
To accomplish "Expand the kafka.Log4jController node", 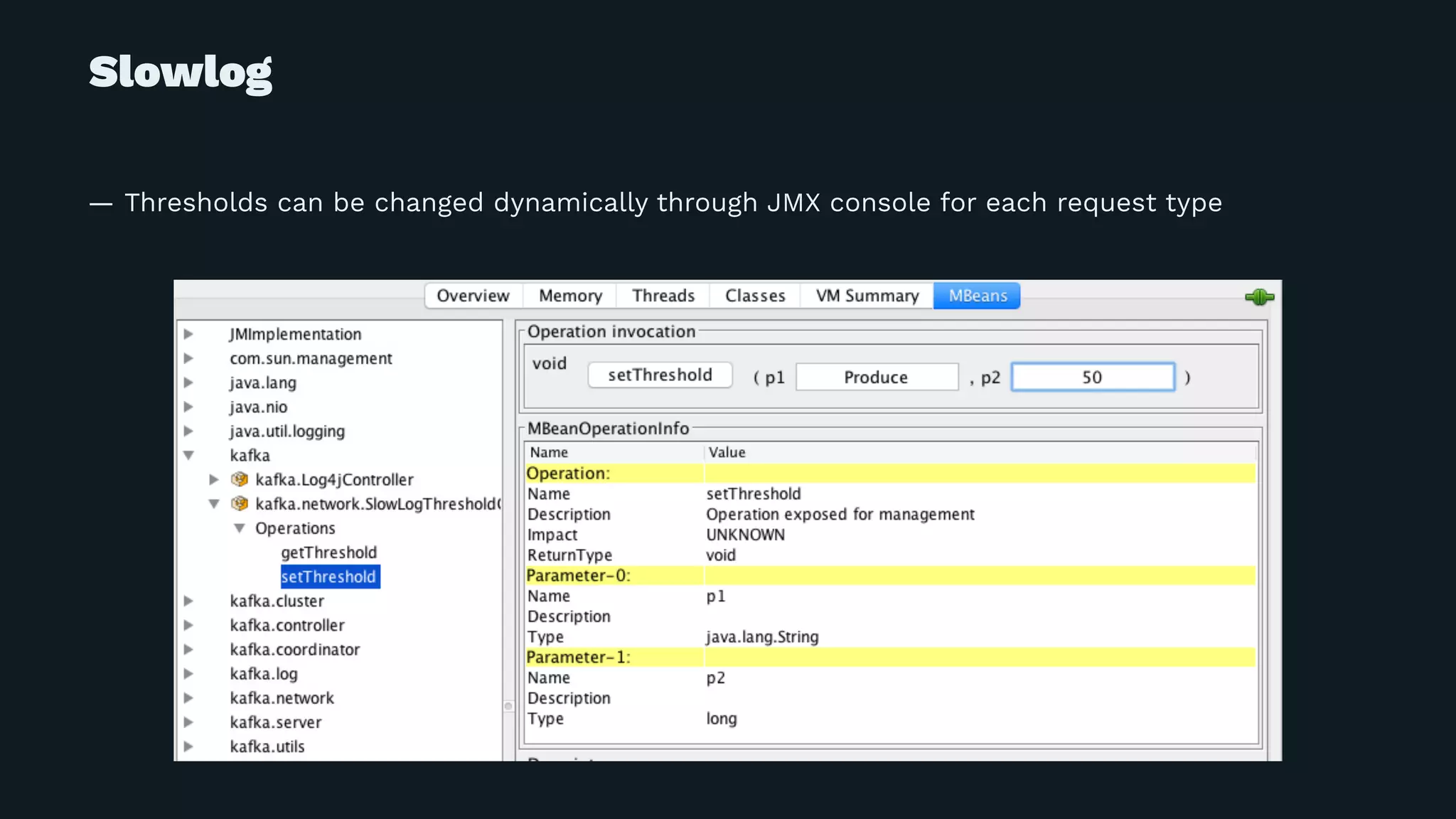I will (x=213, y=479).
